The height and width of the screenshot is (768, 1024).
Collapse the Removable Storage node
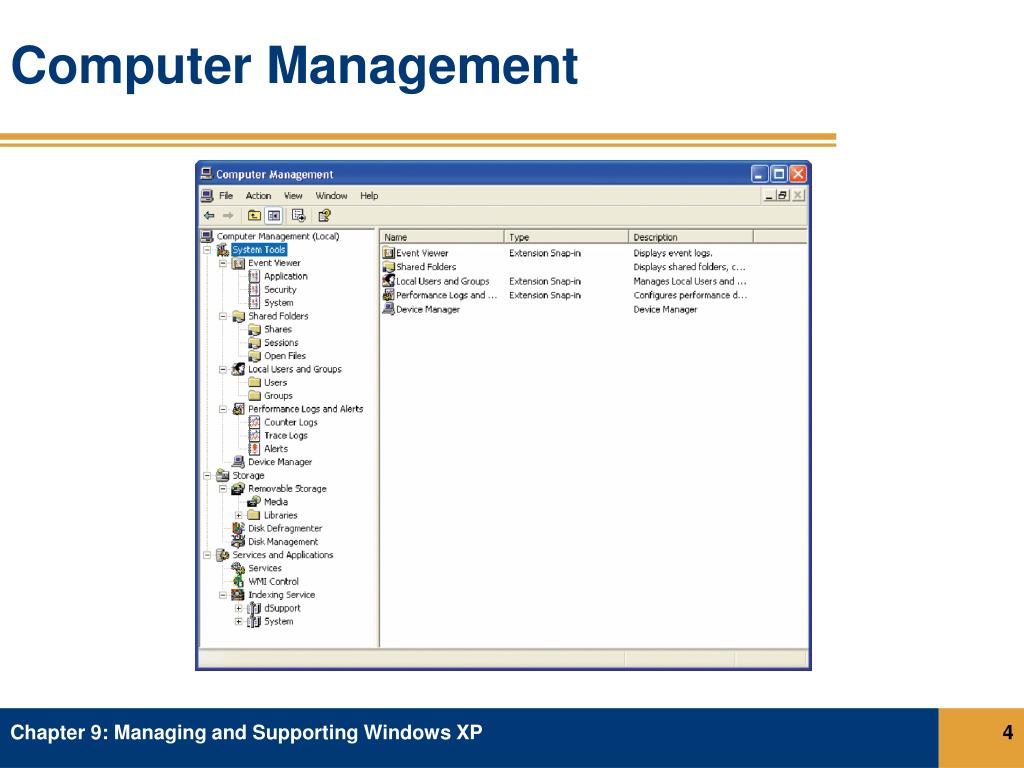[x=223, y=488]
